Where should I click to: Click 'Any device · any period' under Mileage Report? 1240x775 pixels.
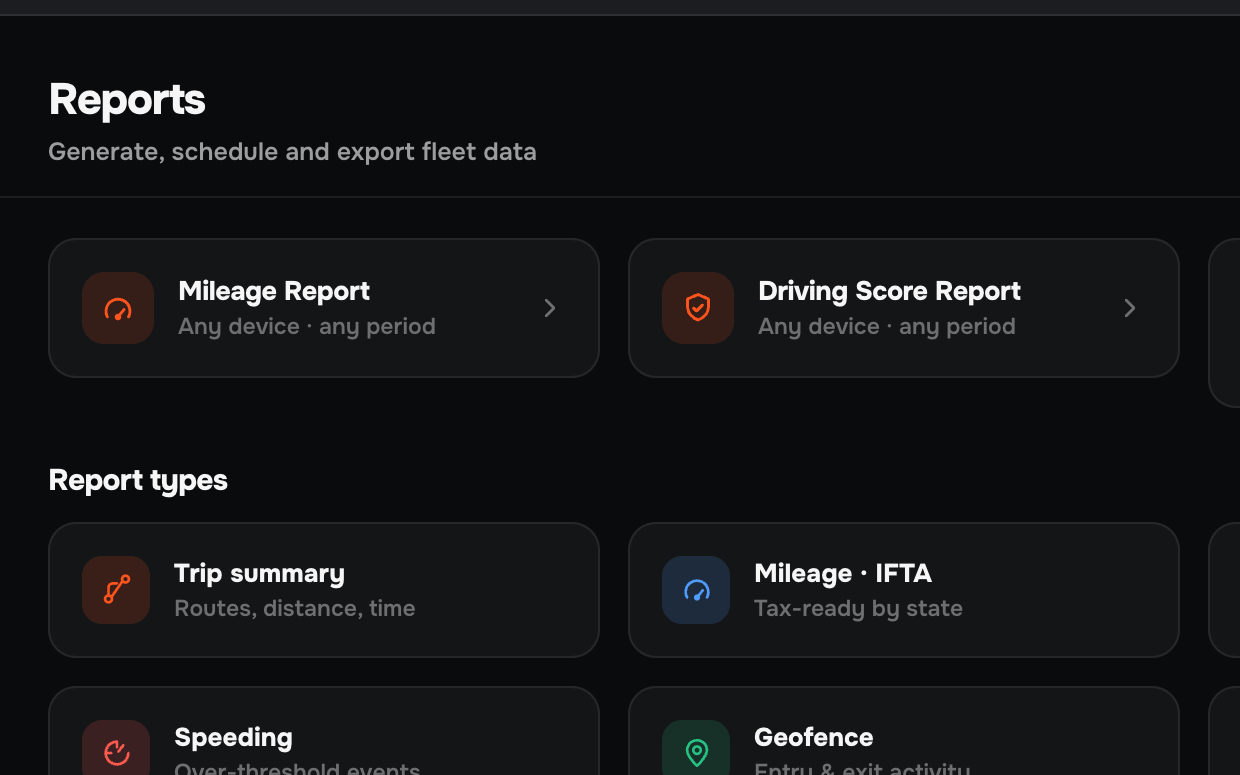(x=307, y=326)
